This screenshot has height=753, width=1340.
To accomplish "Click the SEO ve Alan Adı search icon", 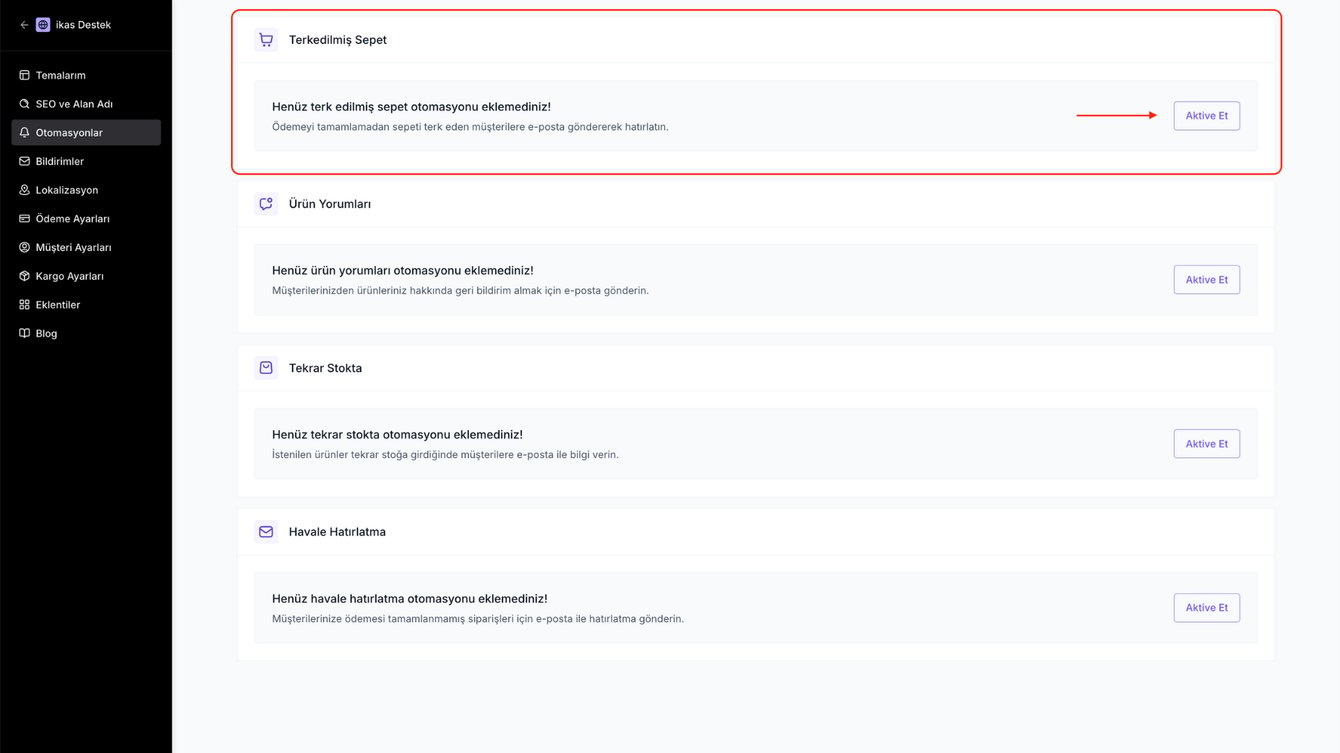I will tap(25, 104).
